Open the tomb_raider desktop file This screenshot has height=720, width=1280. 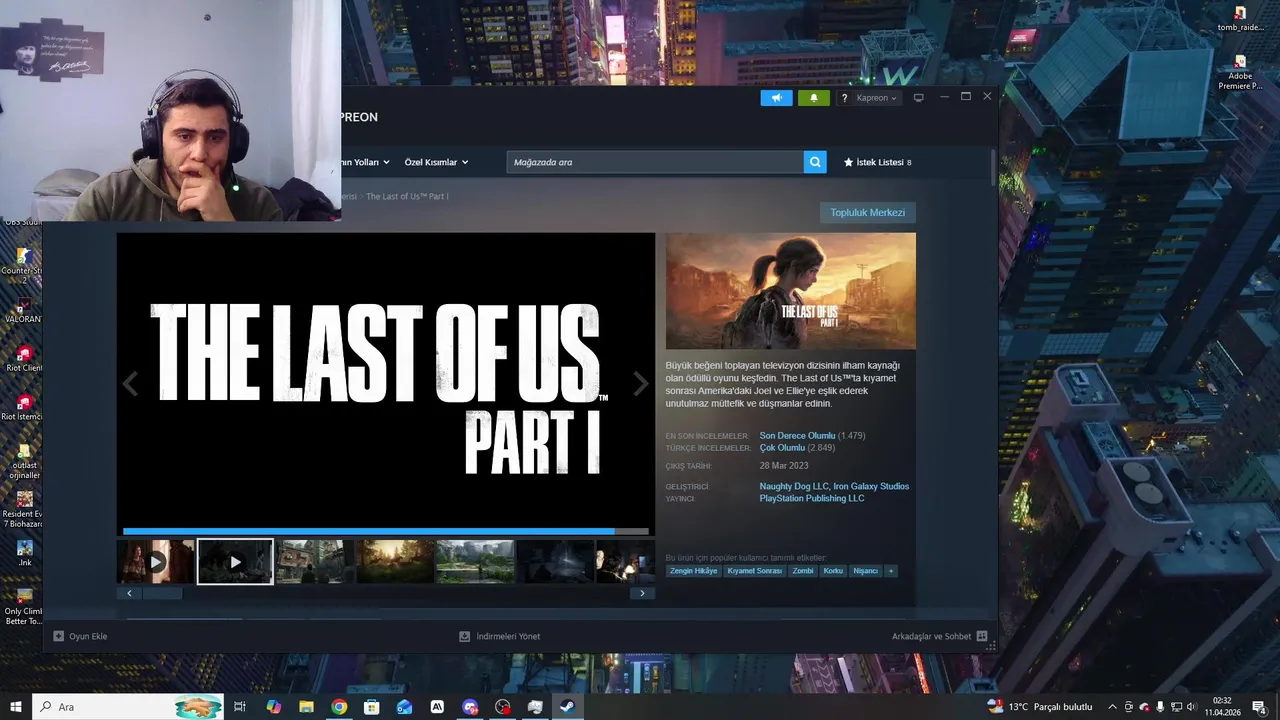point(1240,19)
